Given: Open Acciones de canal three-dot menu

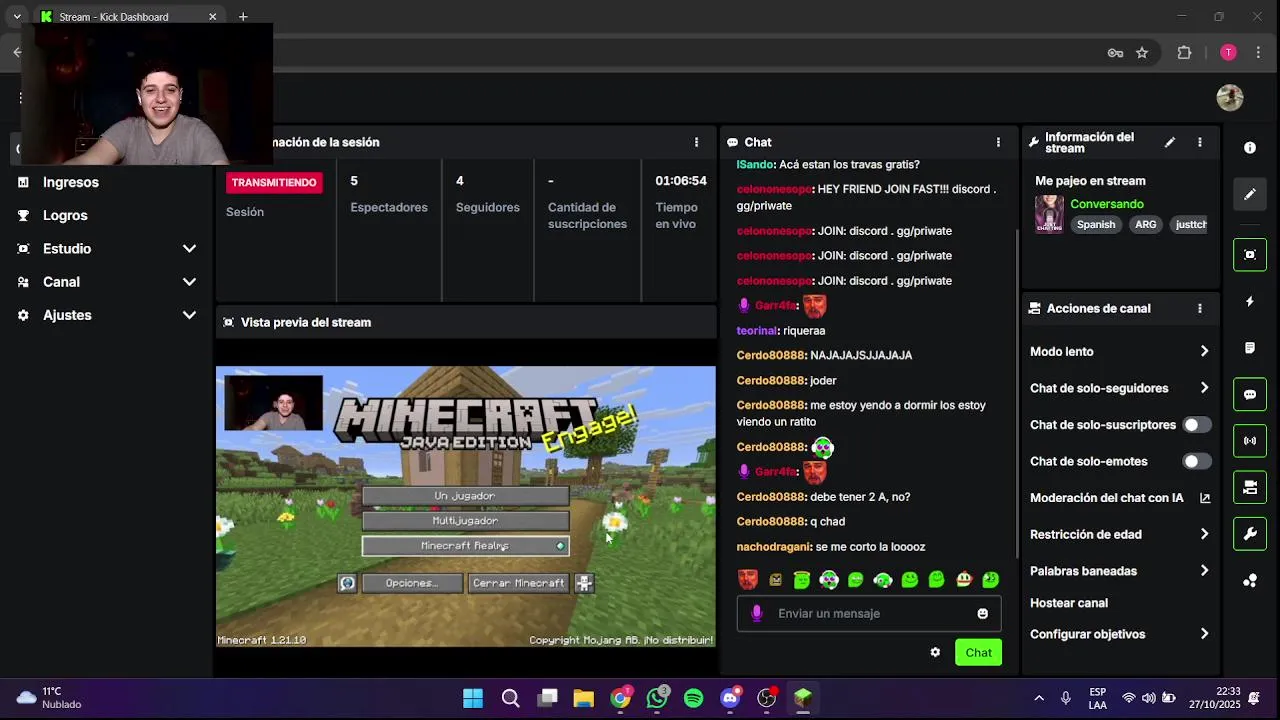Looking at the screenshot, I should 1200,308.
